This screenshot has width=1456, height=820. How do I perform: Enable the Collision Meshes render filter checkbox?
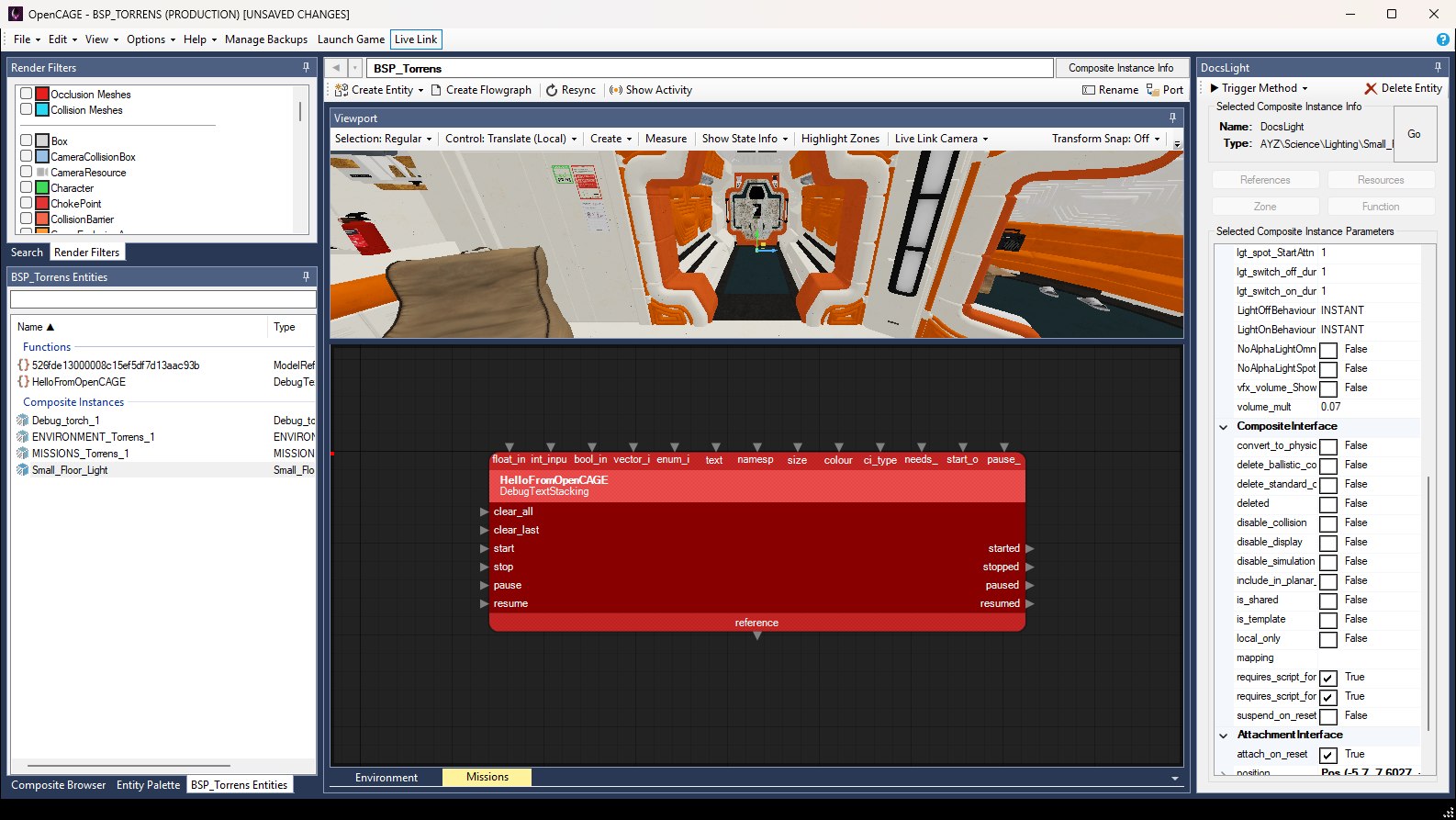coord(27,109)
